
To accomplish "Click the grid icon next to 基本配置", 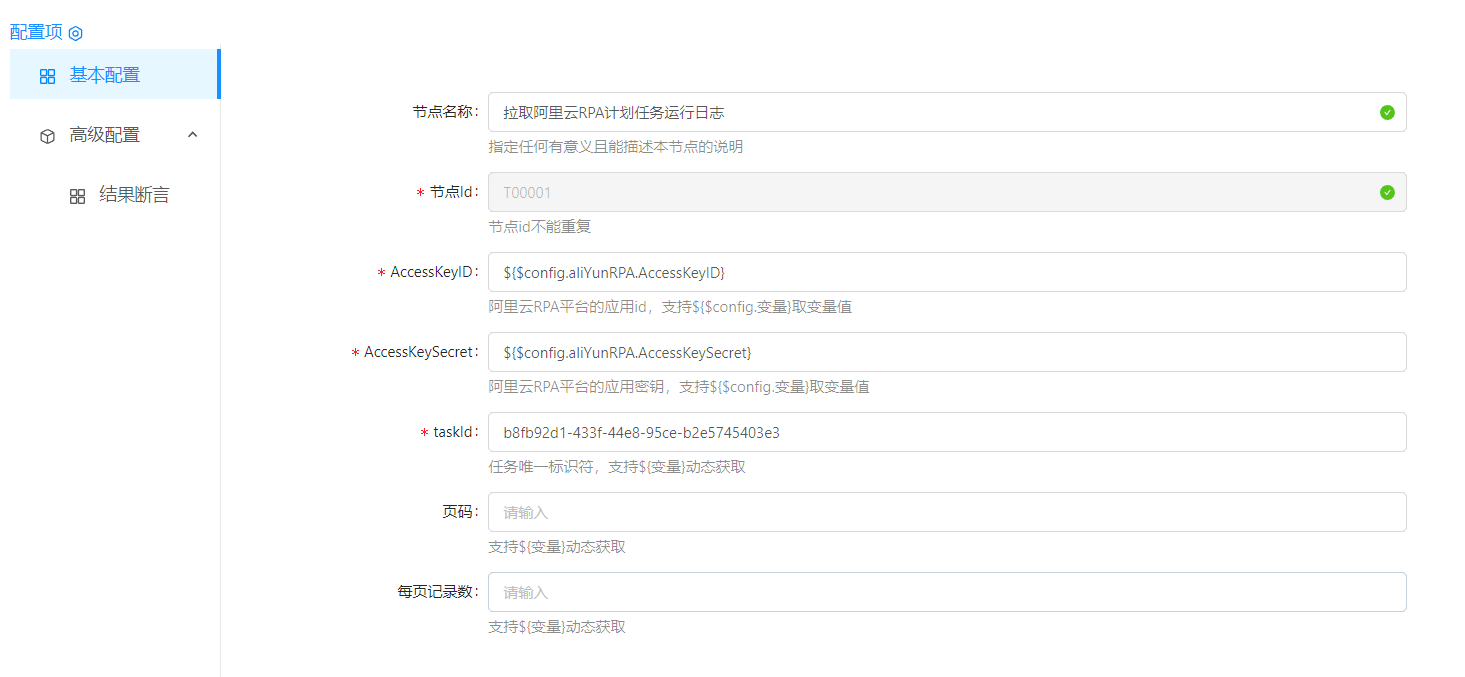I will [x=47, y=76].
